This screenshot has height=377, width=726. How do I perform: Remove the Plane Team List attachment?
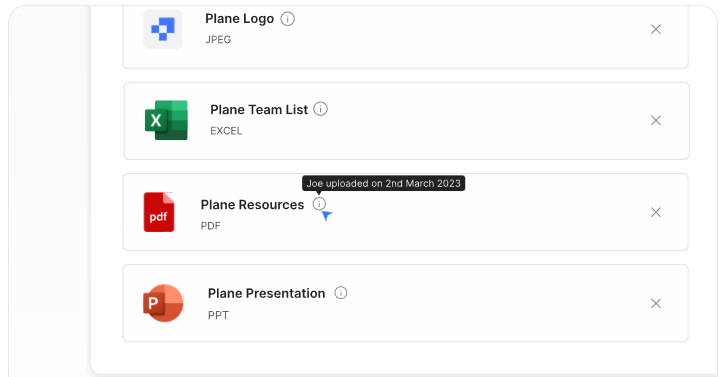click(x=656, y=120)
